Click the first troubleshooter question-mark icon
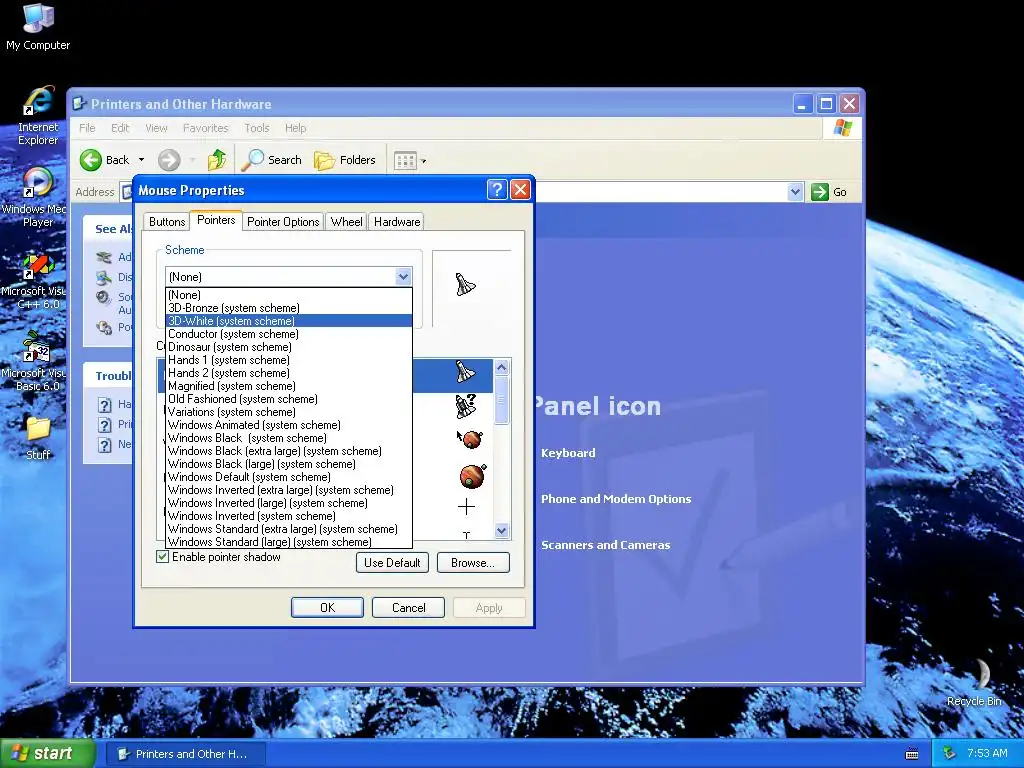The width and height of the screenshot is (1024, 768). pyautogui.click(x=104, y=405)
